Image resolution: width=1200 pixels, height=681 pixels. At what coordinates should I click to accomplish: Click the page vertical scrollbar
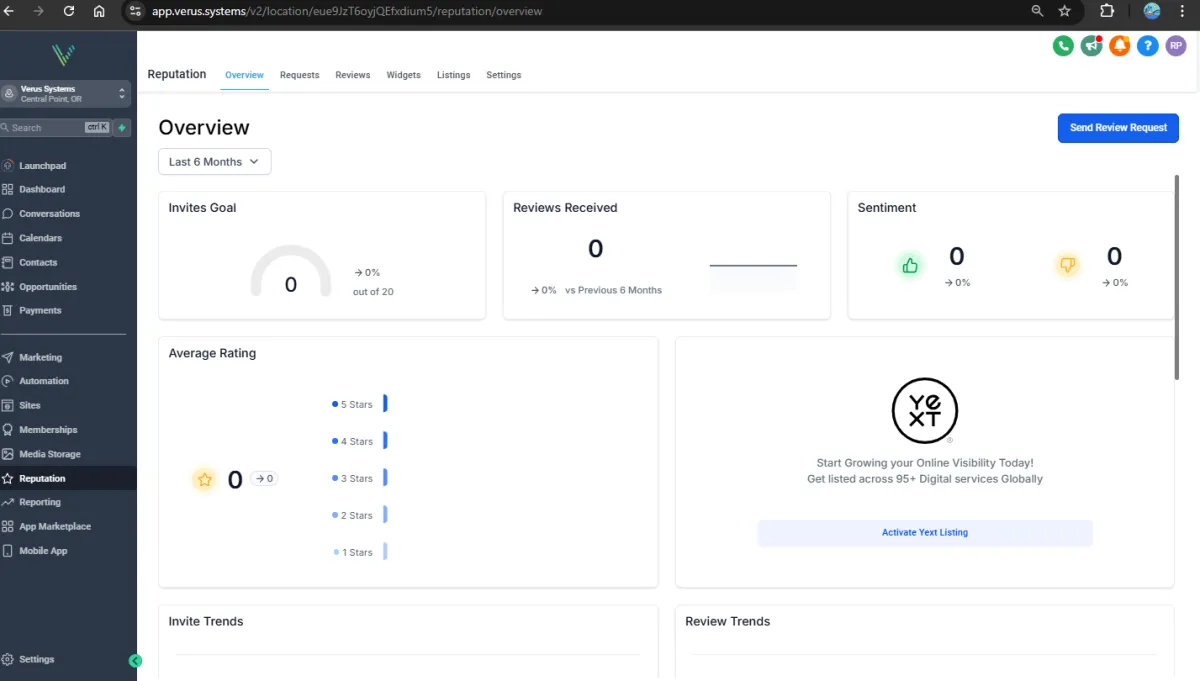(x=1177, y=277)
